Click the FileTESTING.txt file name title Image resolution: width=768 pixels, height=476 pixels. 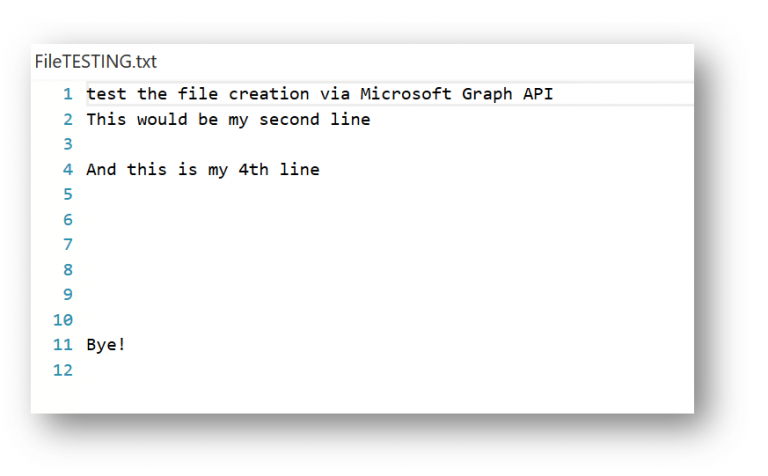click(x=96, y=62)
